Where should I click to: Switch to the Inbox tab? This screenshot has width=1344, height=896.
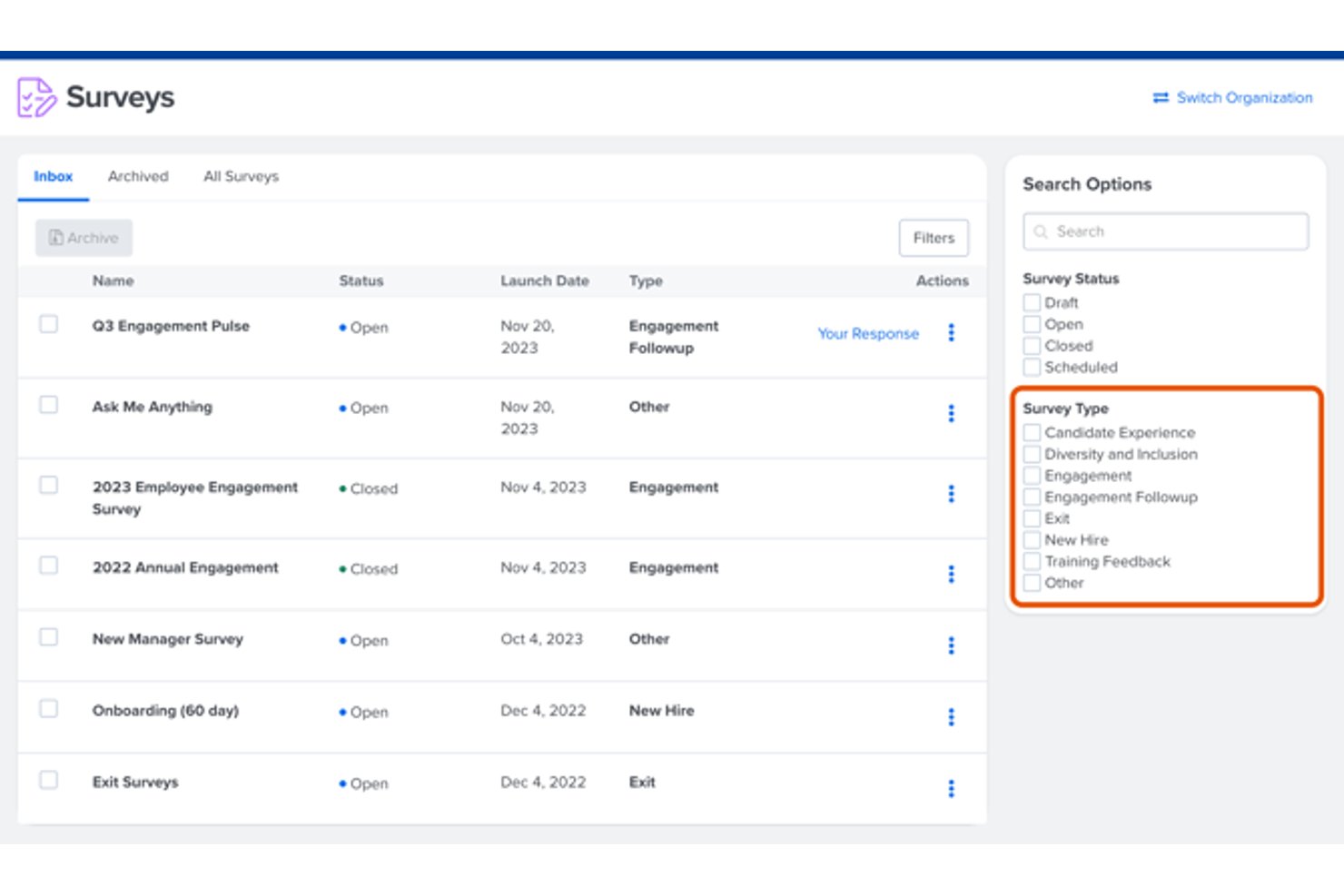53,176
